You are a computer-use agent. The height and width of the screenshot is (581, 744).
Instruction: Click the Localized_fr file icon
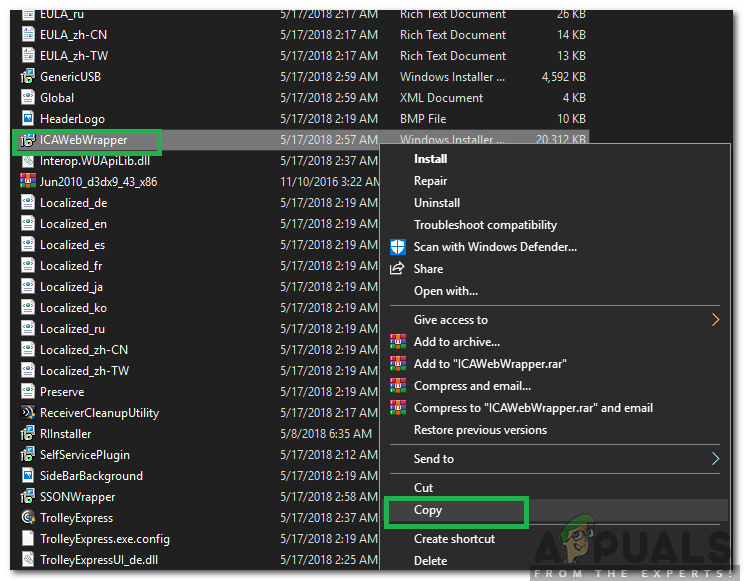click(28, 265)
